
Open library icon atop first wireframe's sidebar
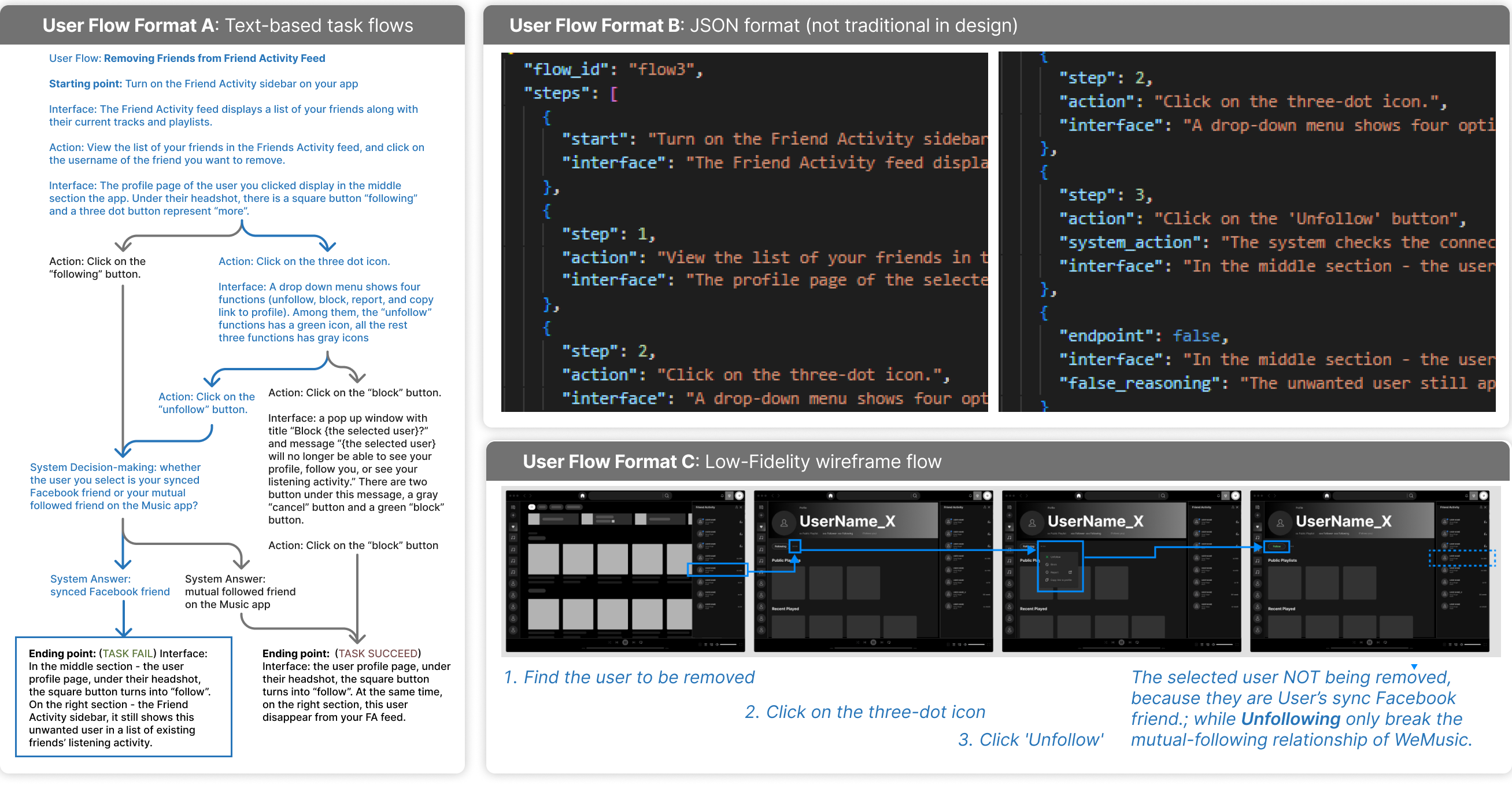513,507
